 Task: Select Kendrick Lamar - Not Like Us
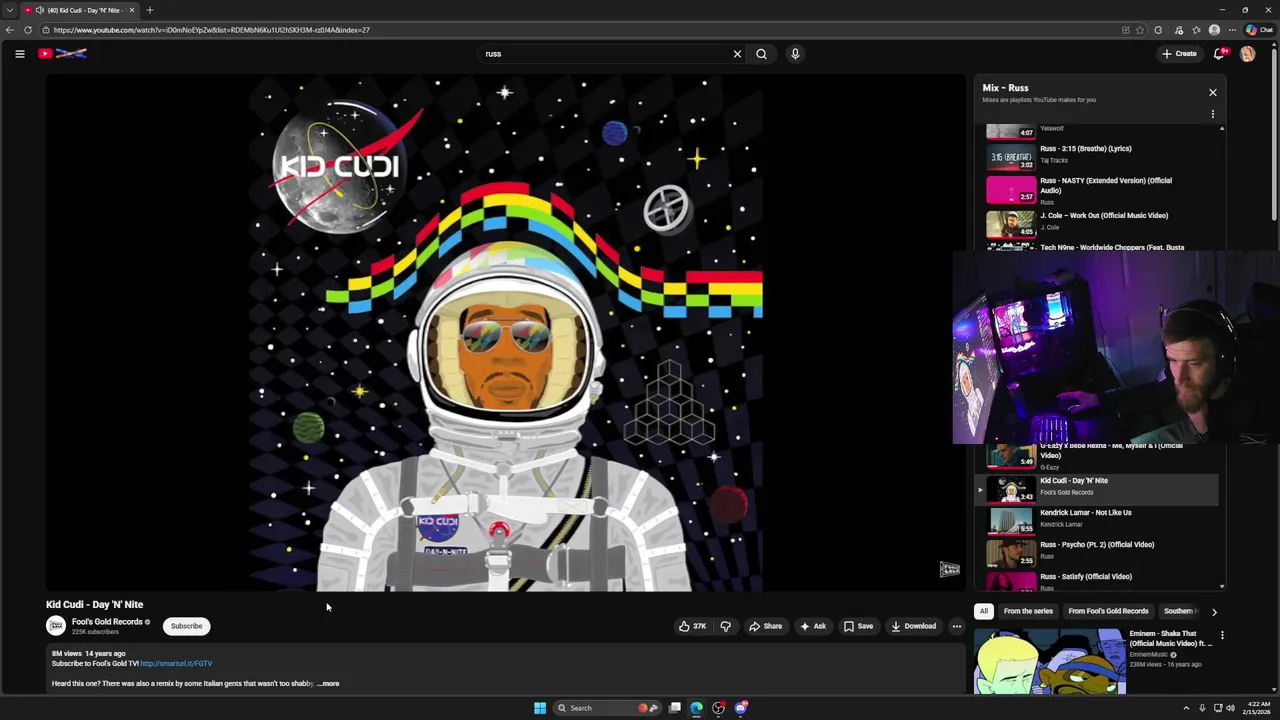(1086, 513)
